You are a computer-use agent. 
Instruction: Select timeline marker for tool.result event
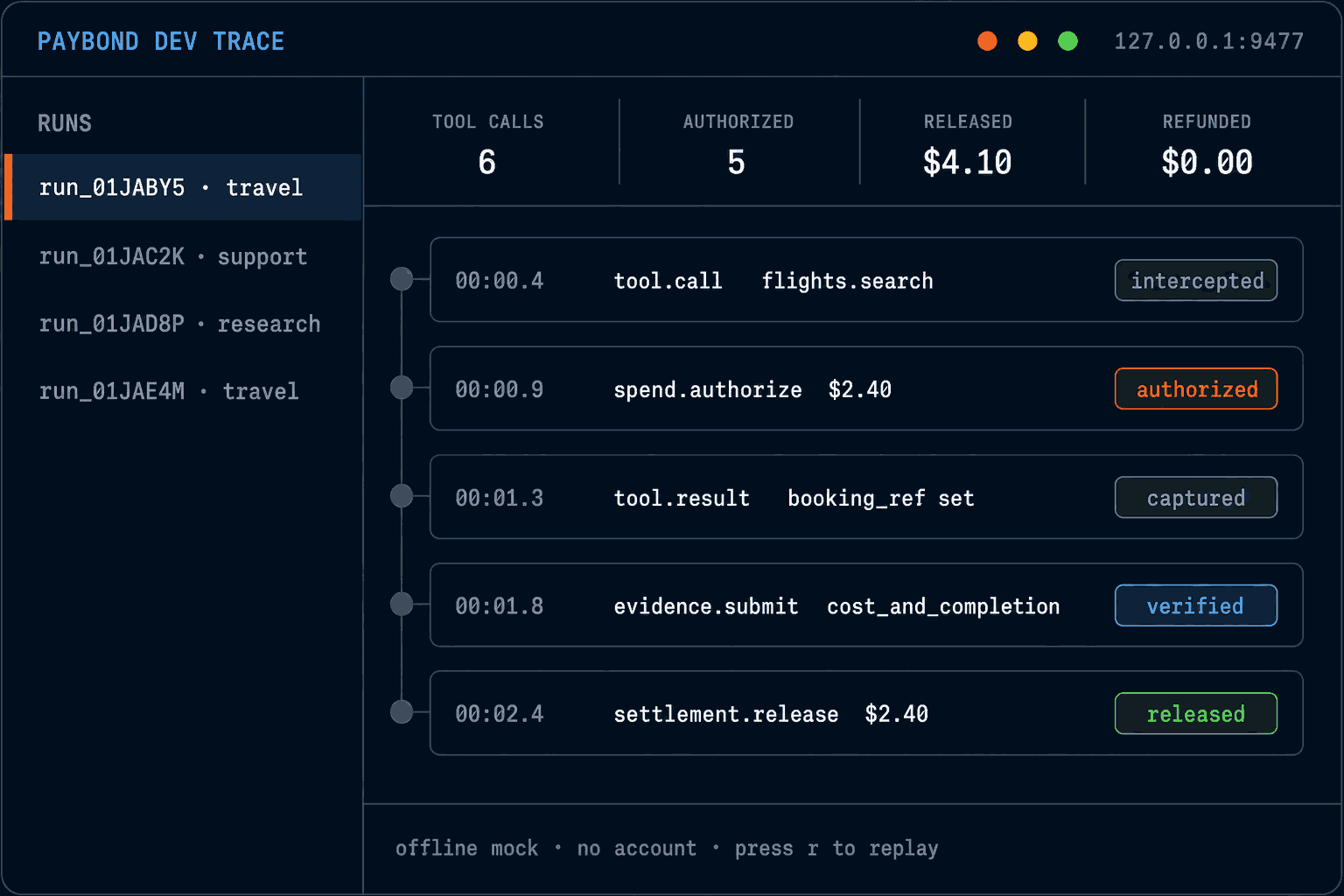point(402,496)
